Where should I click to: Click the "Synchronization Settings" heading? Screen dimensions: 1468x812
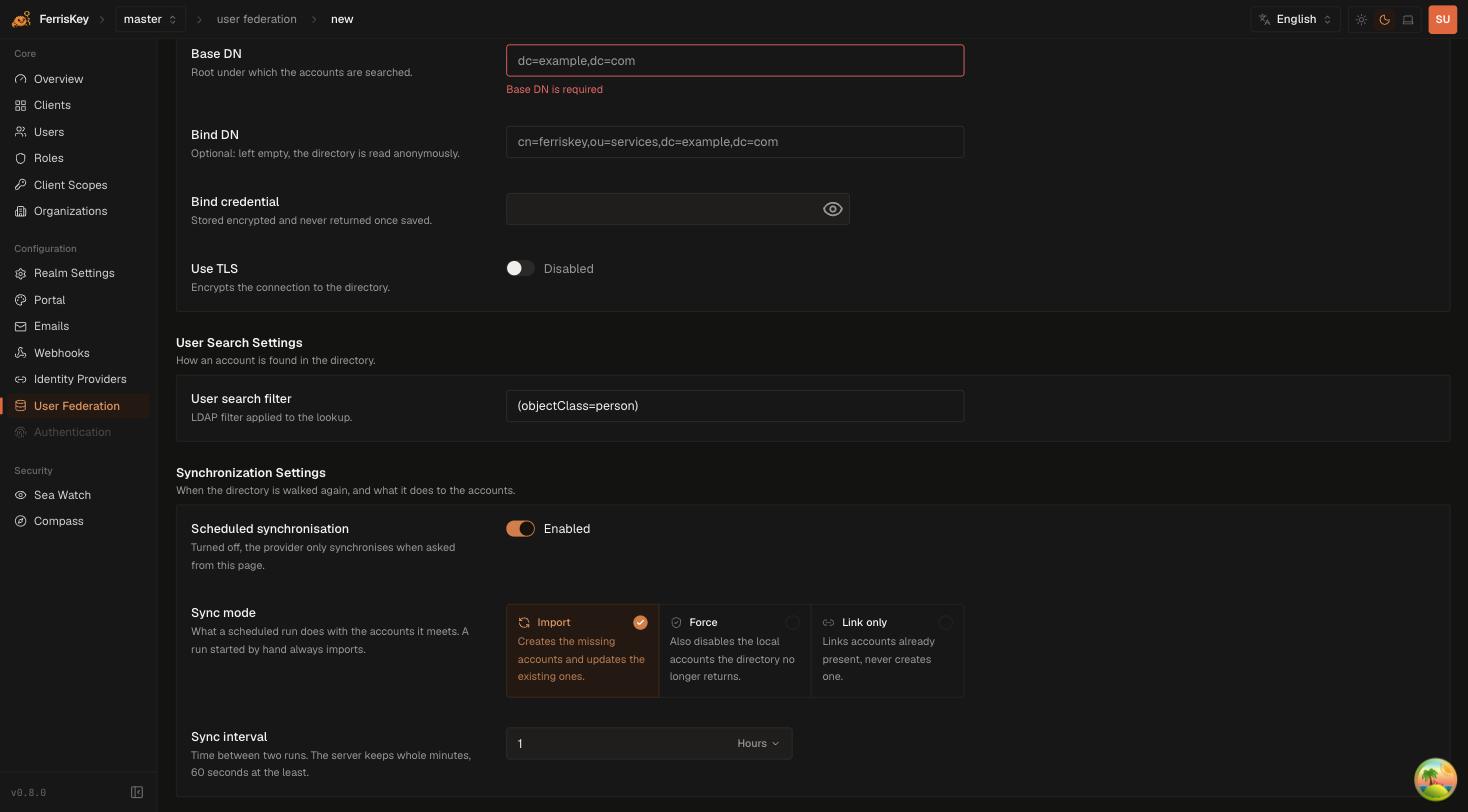(x=250, y=472)
